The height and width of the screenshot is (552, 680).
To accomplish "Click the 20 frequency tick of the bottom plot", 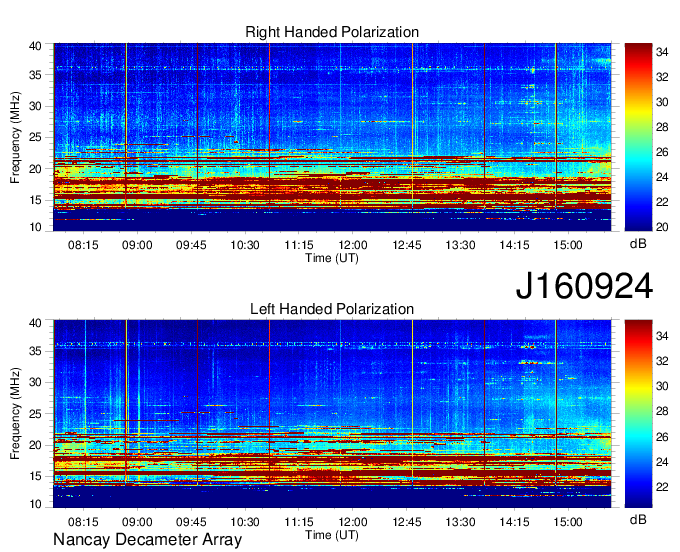I will click(36, 445).
